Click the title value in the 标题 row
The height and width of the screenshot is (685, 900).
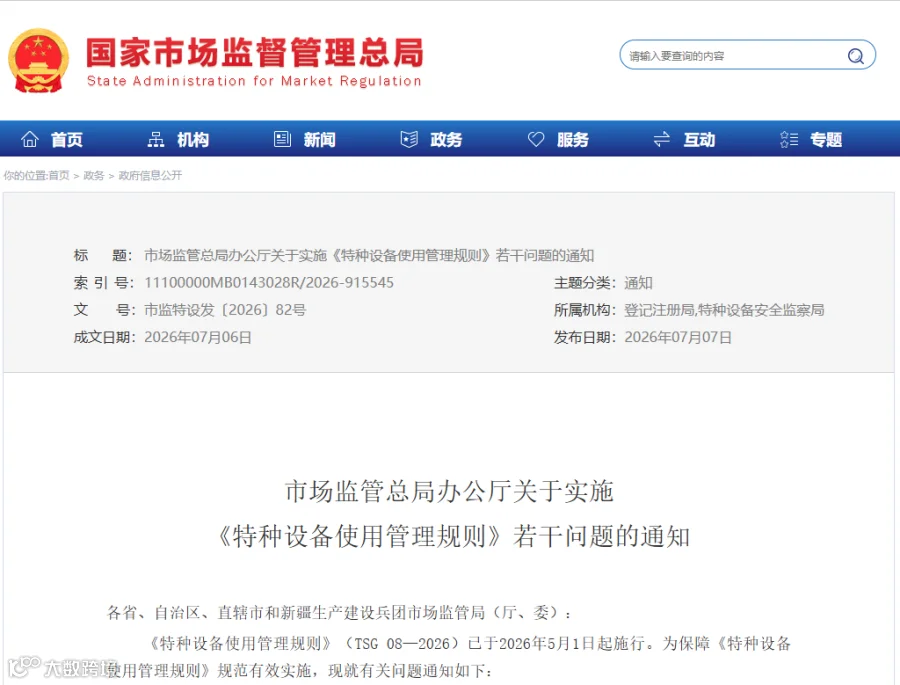coord(369,256)
